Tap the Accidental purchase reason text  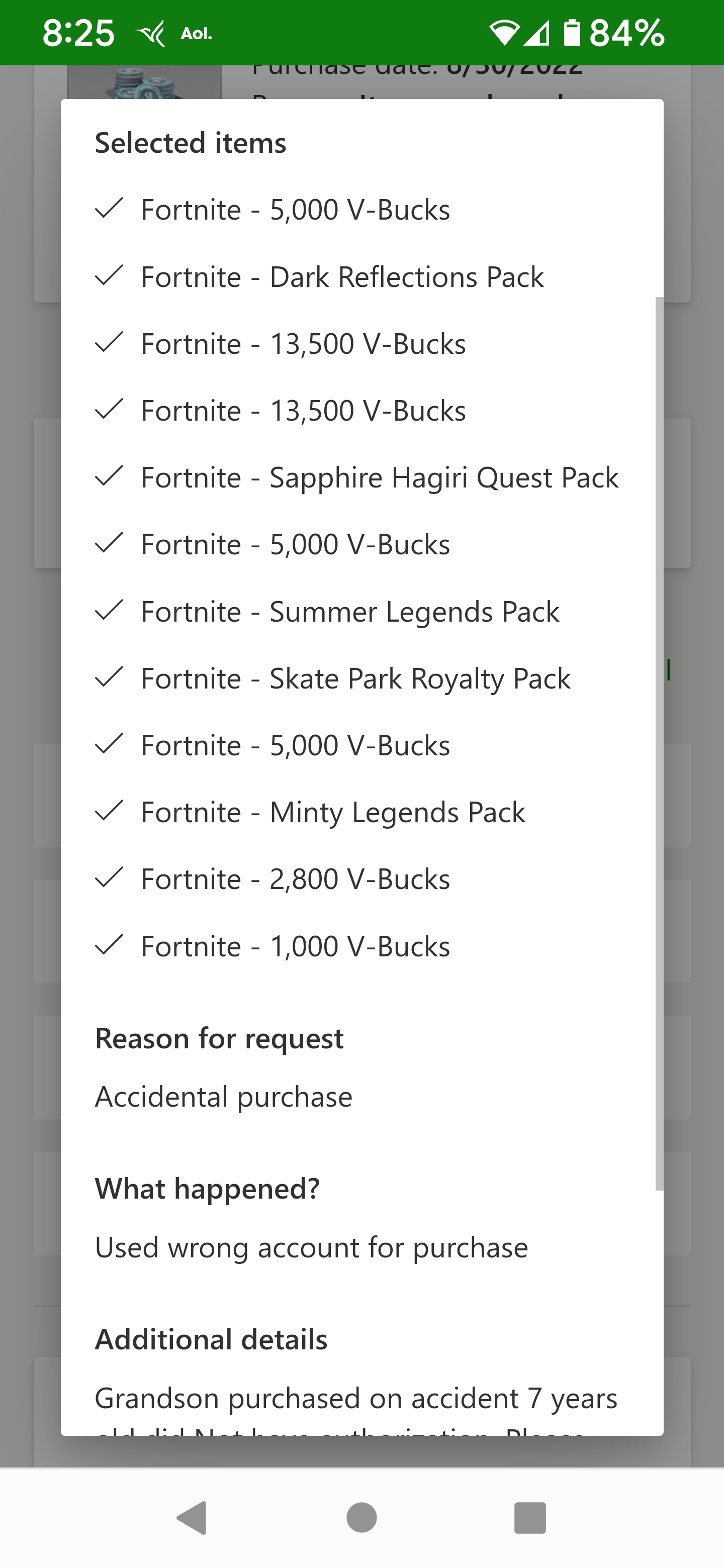(224, 1096)
